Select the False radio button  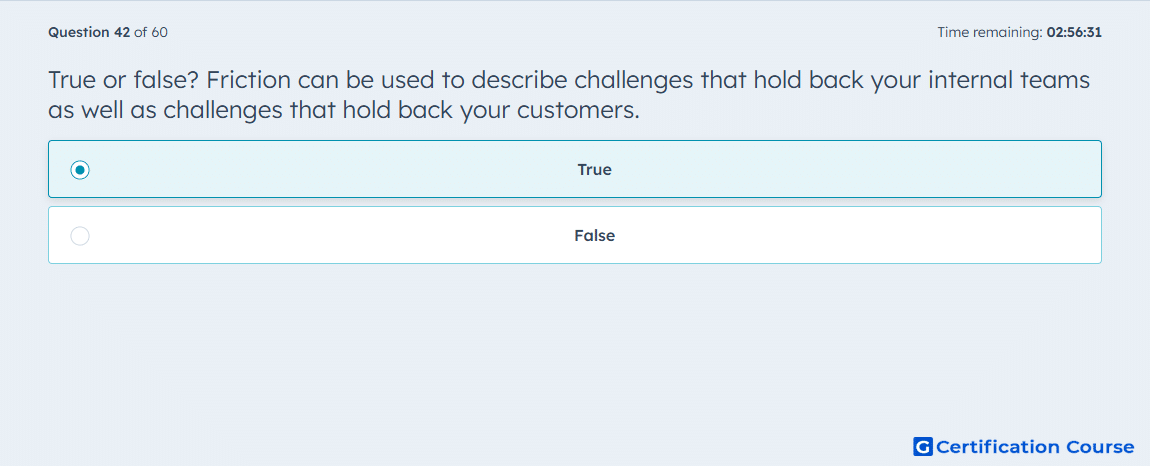(80, 236)
